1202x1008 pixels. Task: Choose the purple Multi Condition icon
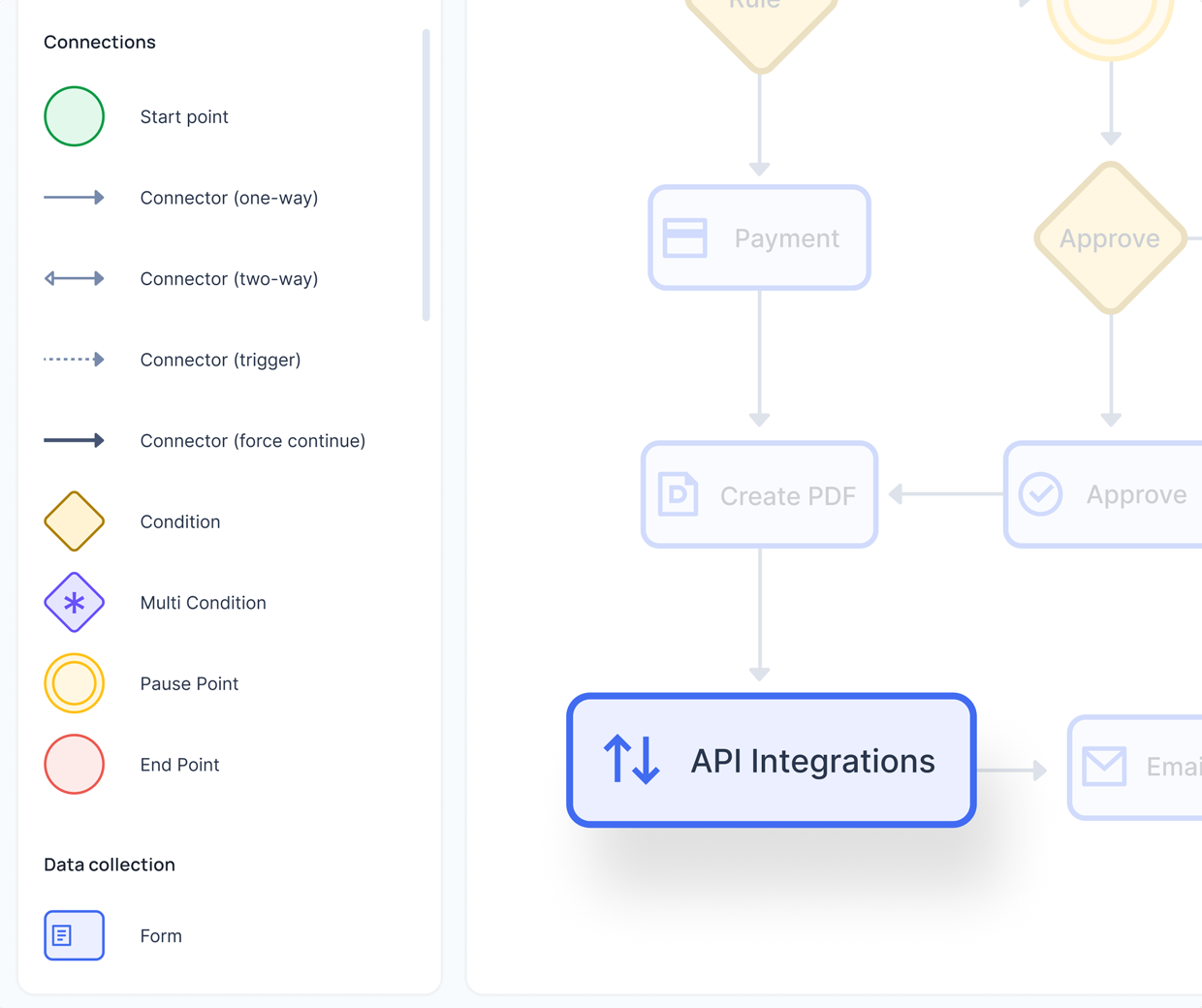pyautogui.click(x=74, y=603)
